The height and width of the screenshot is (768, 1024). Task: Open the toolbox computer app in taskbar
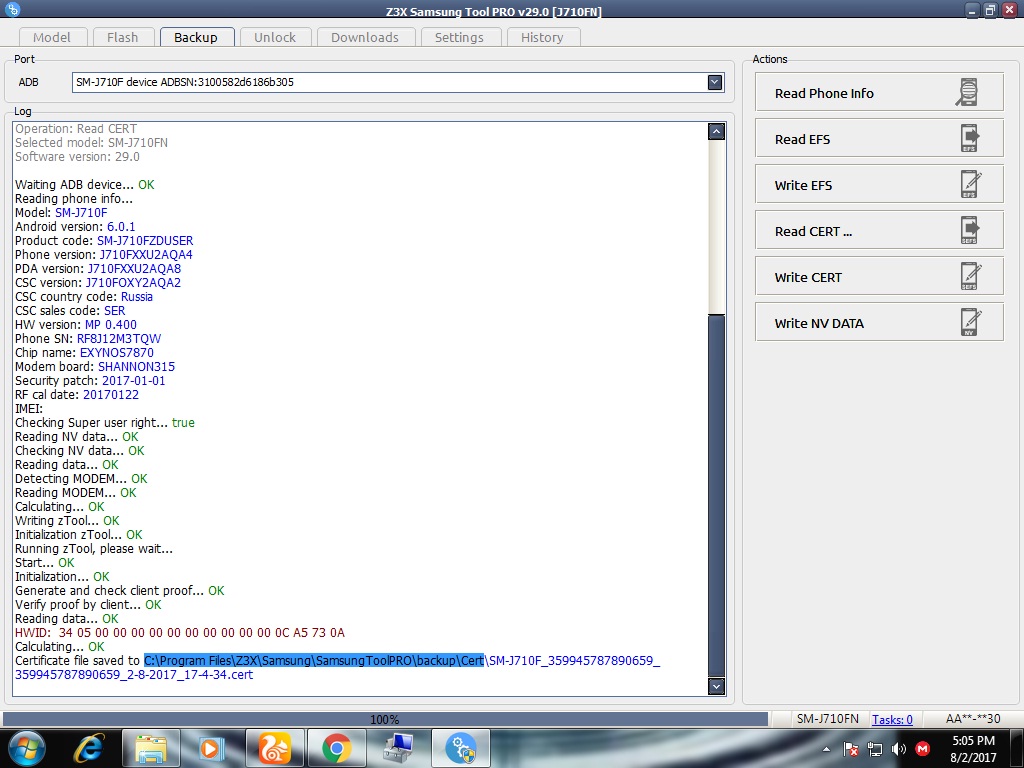pos(398,748)
